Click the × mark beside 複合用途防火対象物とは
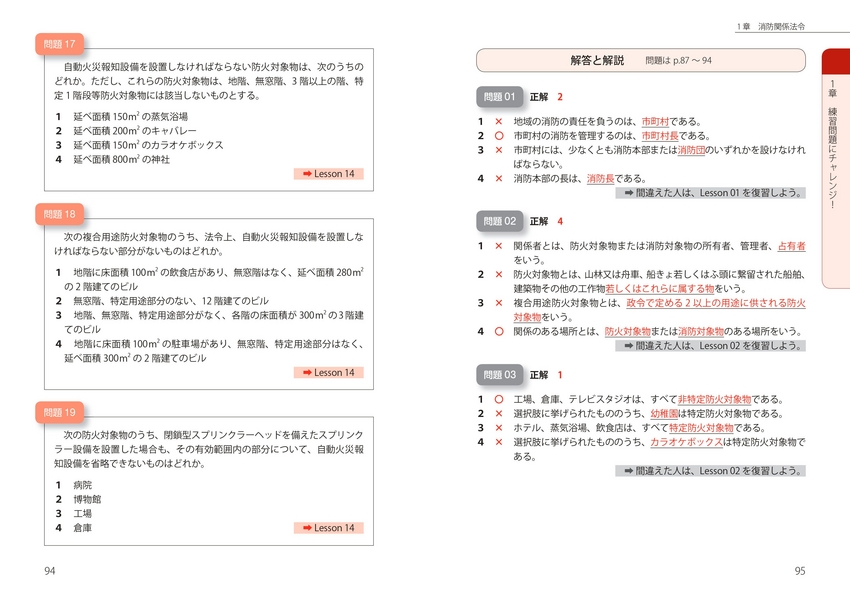 click(x=499, y=303)
